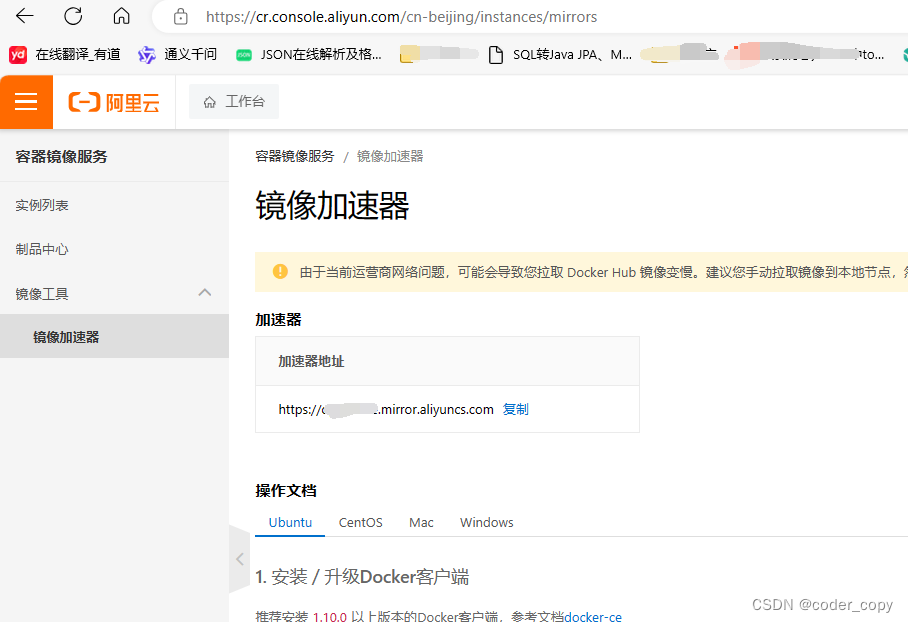Image resolution: width=908 pixels, height=622 pixels.
Task: Switch to the Ubuntu tab
Action: pos(290,522)
